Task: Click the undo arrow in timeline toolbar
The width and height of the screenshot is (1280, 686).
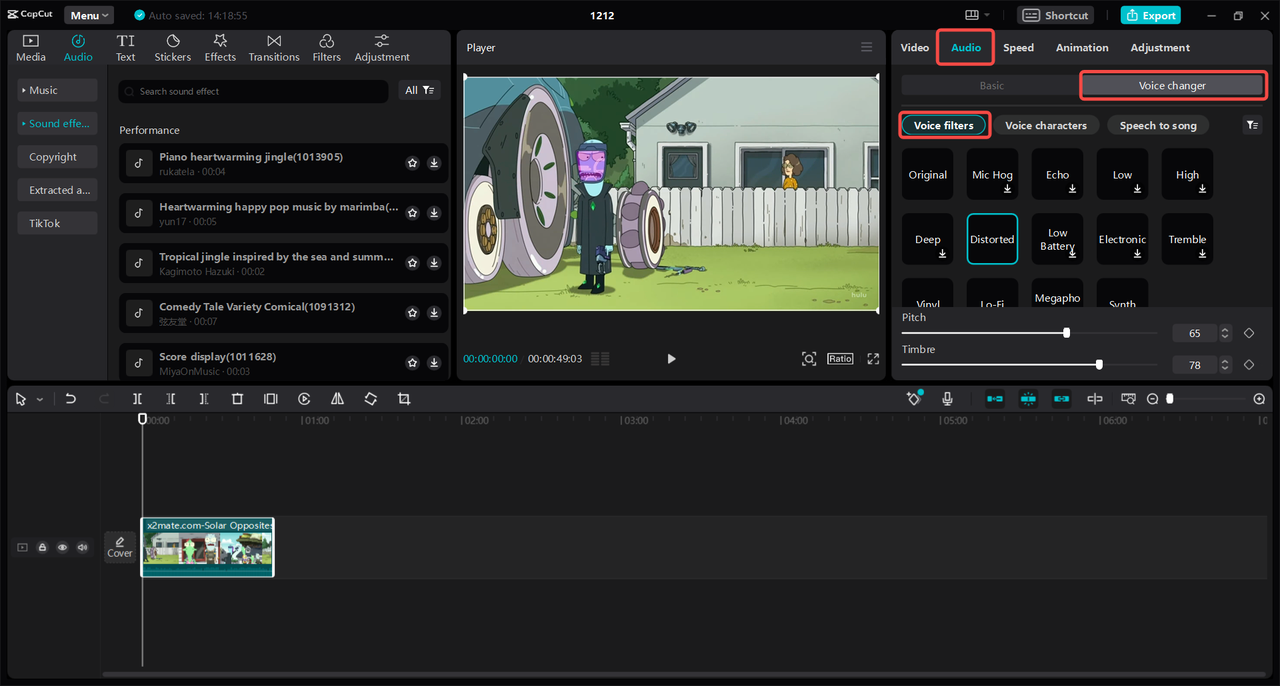Action: (70, 399)
